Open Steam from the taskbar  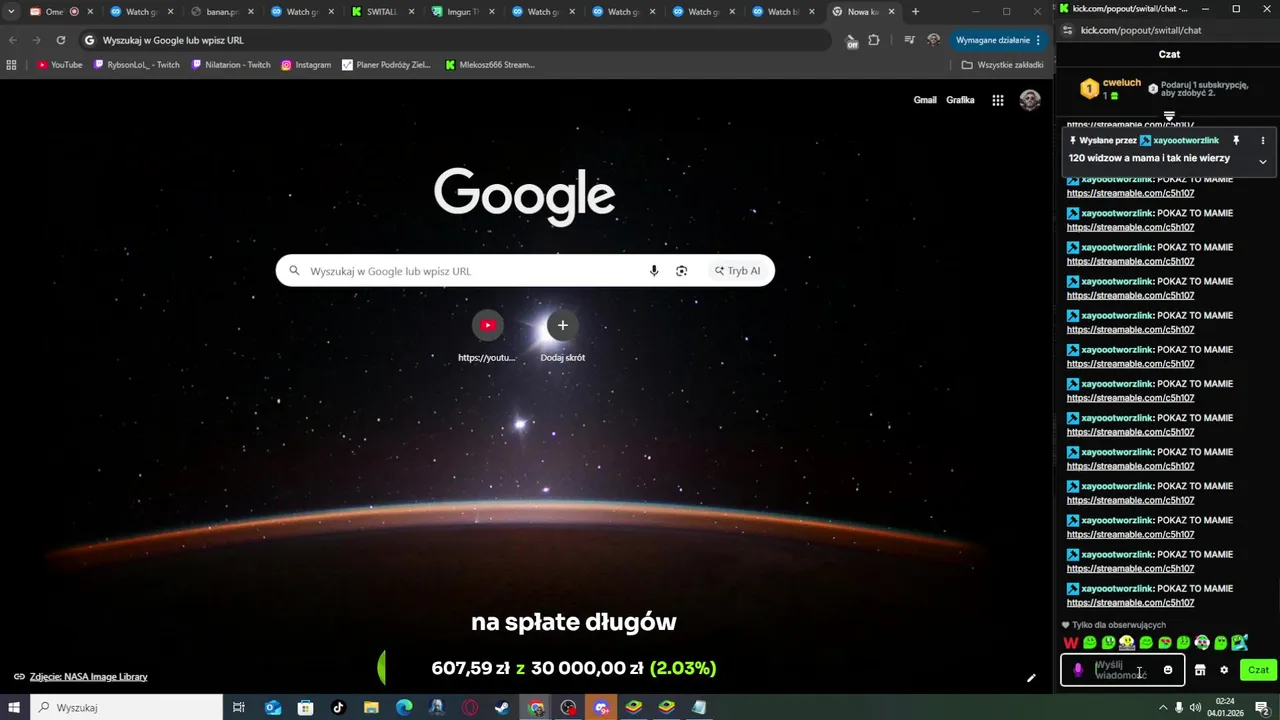501,708
